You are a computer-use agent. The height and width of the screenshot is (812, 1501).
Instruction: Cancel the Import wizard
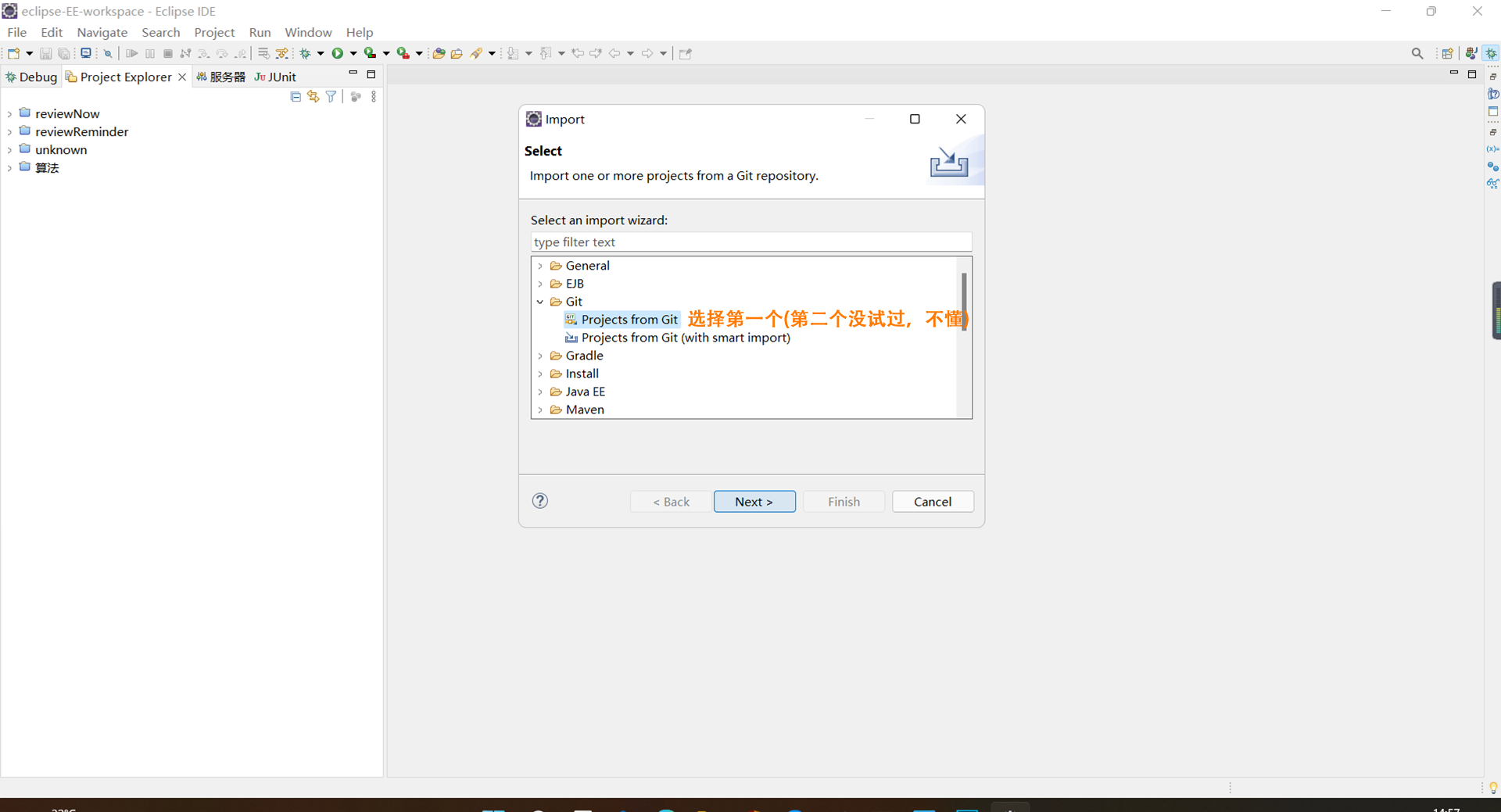932,501
